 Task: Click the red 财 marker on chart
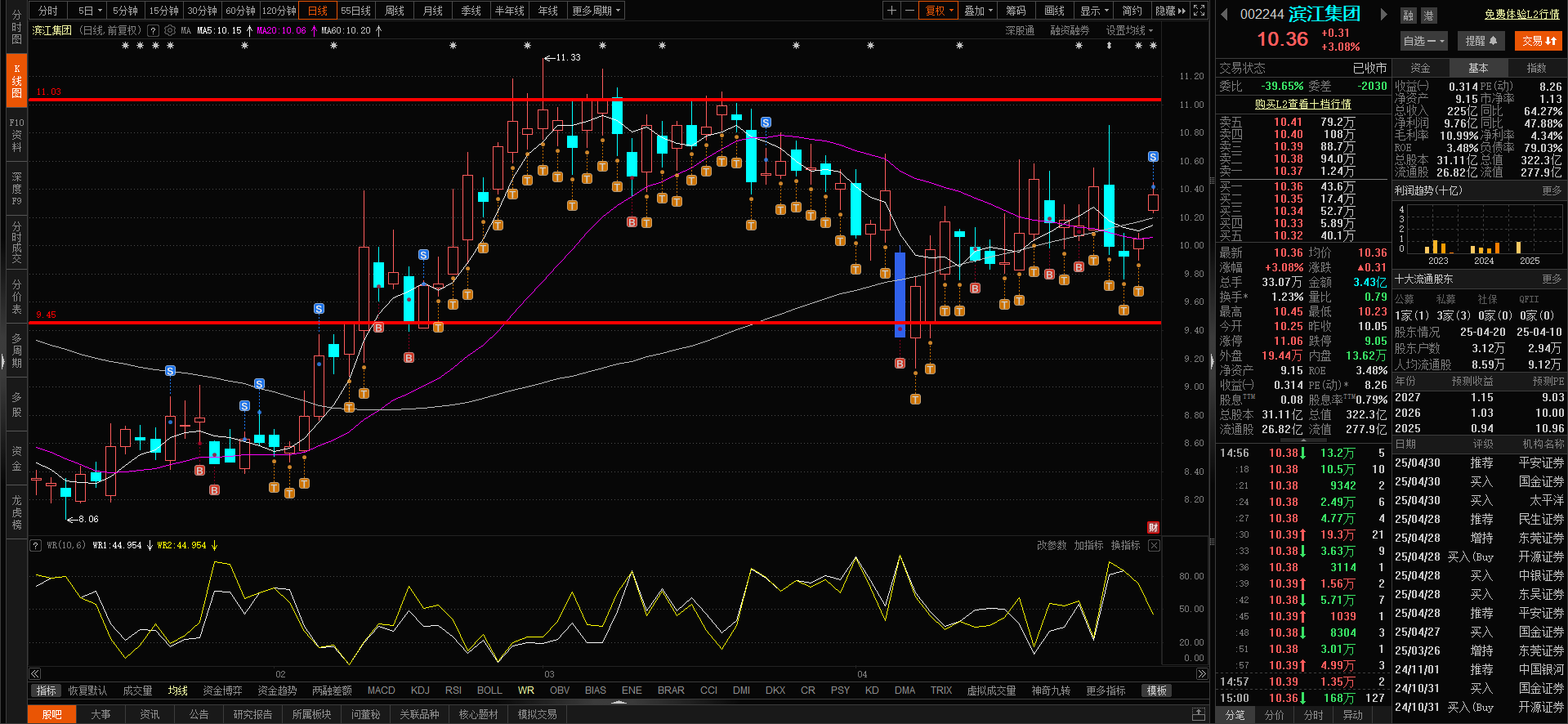[x=1153, y=527]
